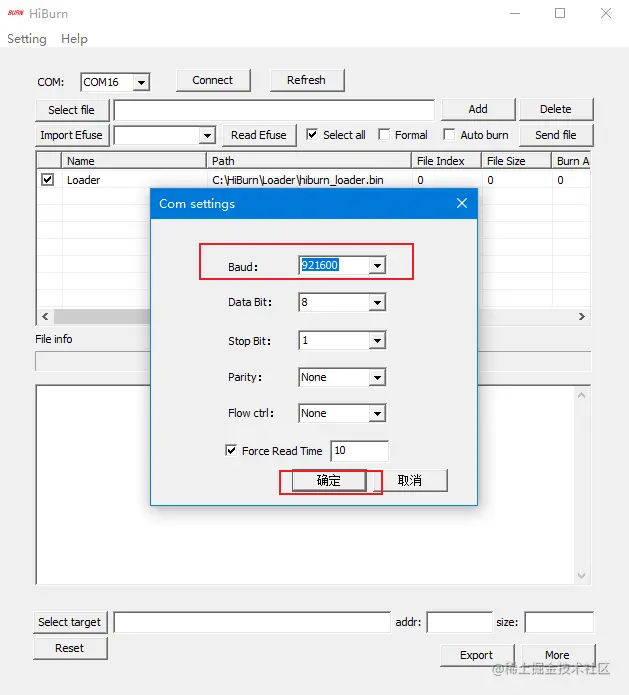Enable the Formal checkbox
This screenshot has width=629, height=695.
(x=384, y=134)
